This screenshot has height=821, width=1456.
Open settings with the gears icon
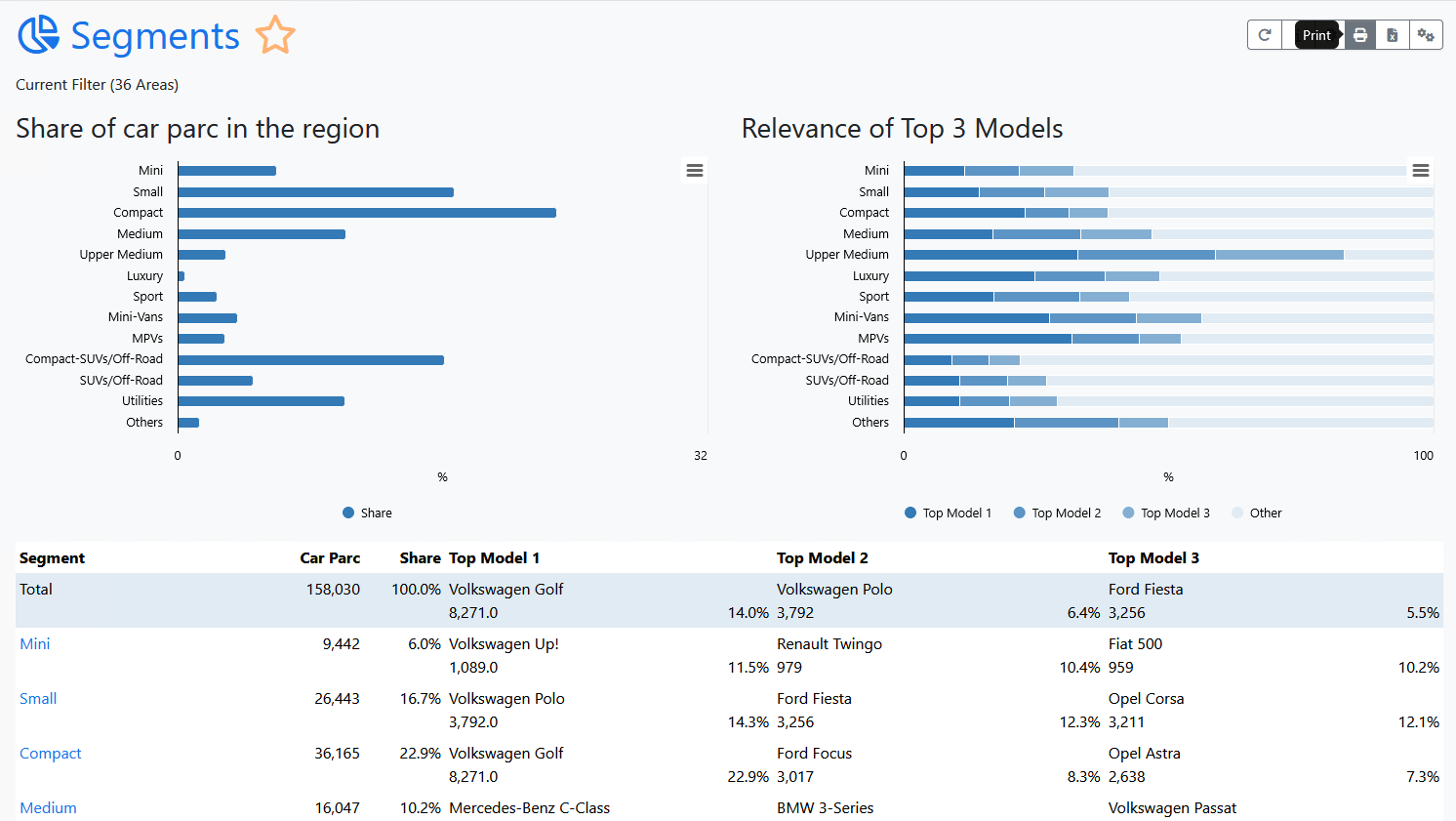[x=1426, y=35]
